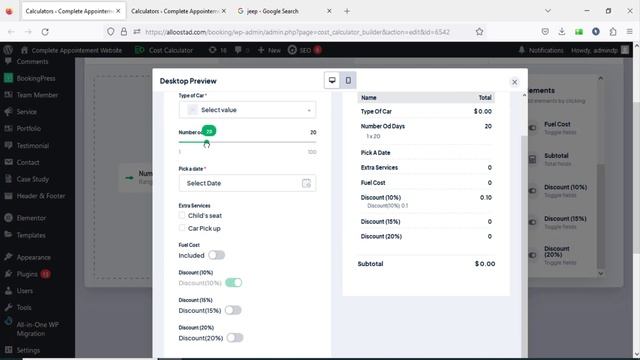
Task: Open Cost Calculator admin bar item
Action: pyautogui.click(x=164, y=50)
